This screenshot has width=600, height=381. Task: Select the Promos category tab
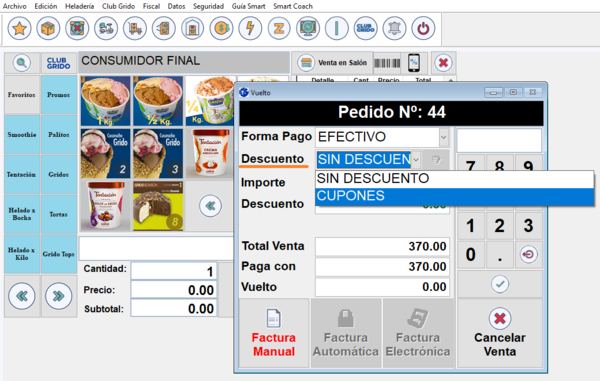coord(59,94)
